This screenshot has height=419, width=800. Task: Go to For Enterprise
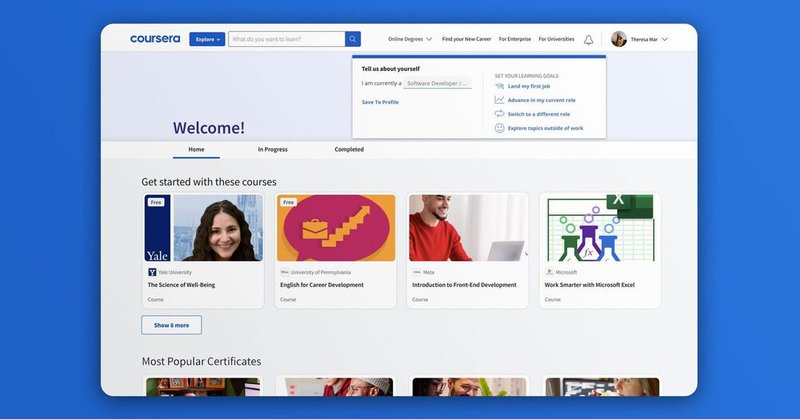coord(515,39)
